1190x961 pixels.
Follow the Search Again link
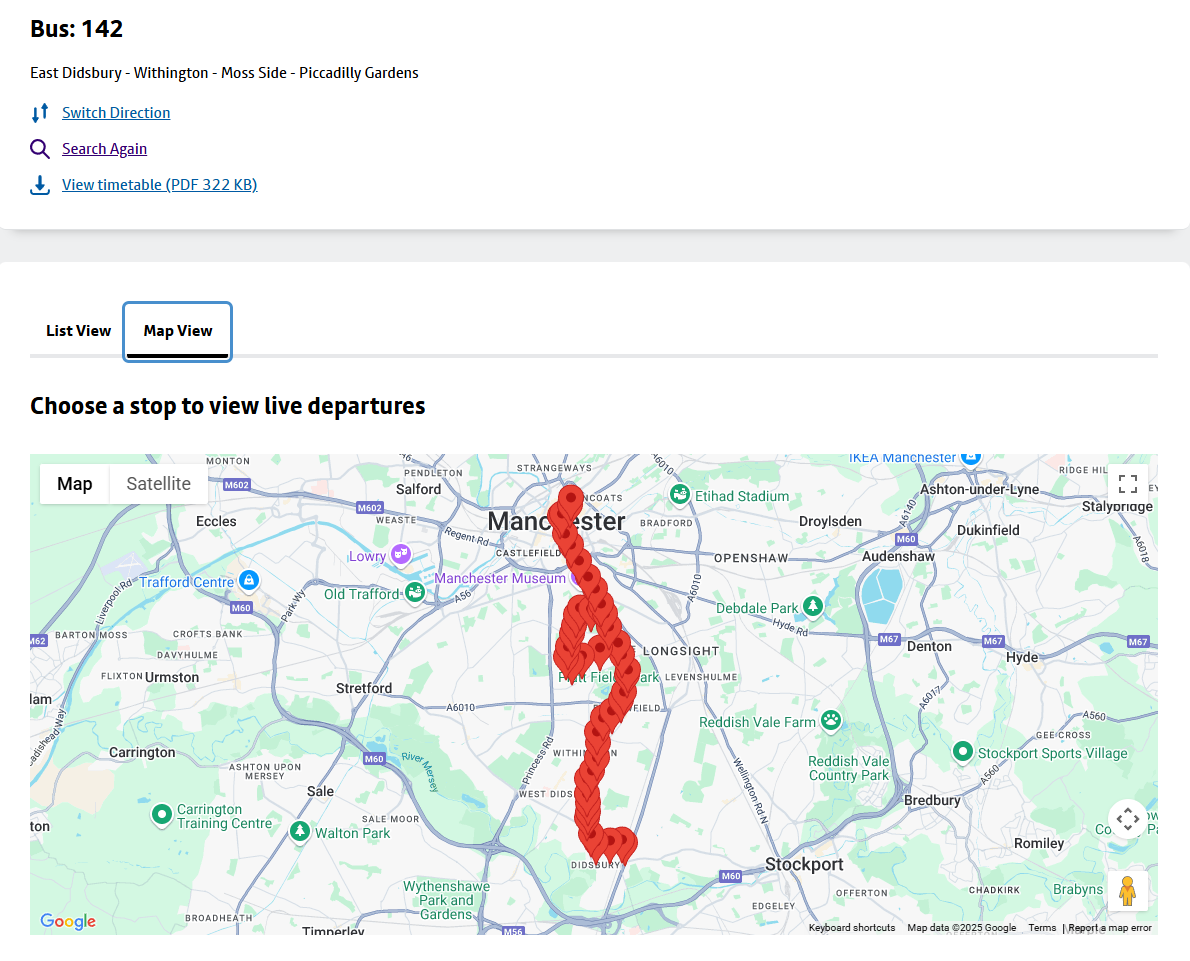(x=105, y=149)
